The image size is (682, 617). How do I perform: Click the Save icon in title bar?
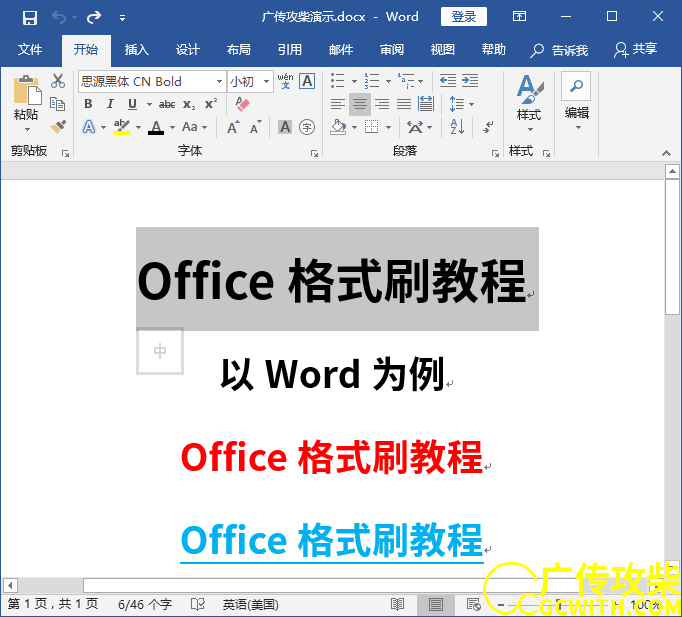point(30,18)
